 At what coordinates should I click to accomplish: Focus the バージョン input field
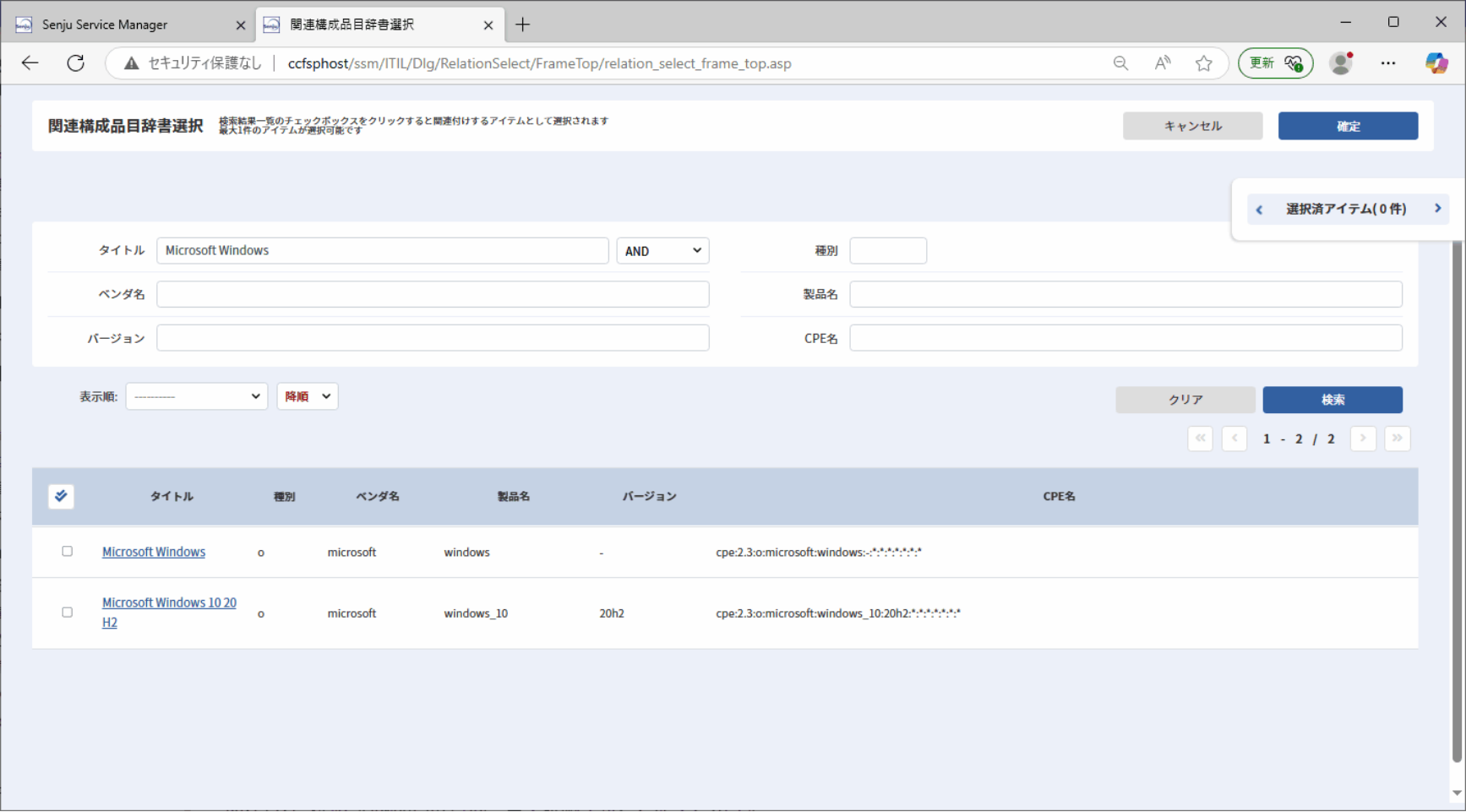pos(433,338)
